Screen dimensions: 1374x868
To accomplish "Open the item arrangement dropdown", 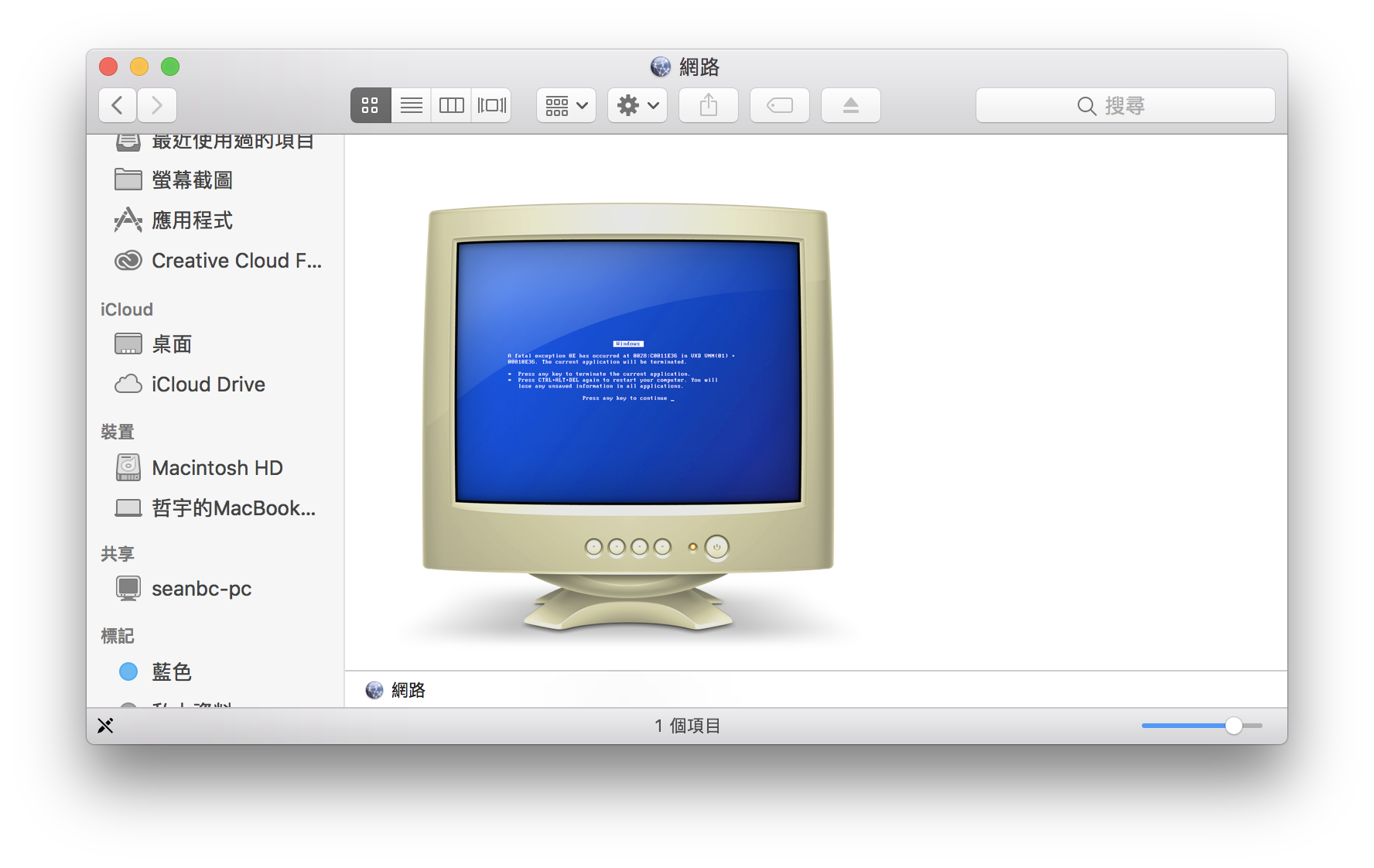I will 566,105.
